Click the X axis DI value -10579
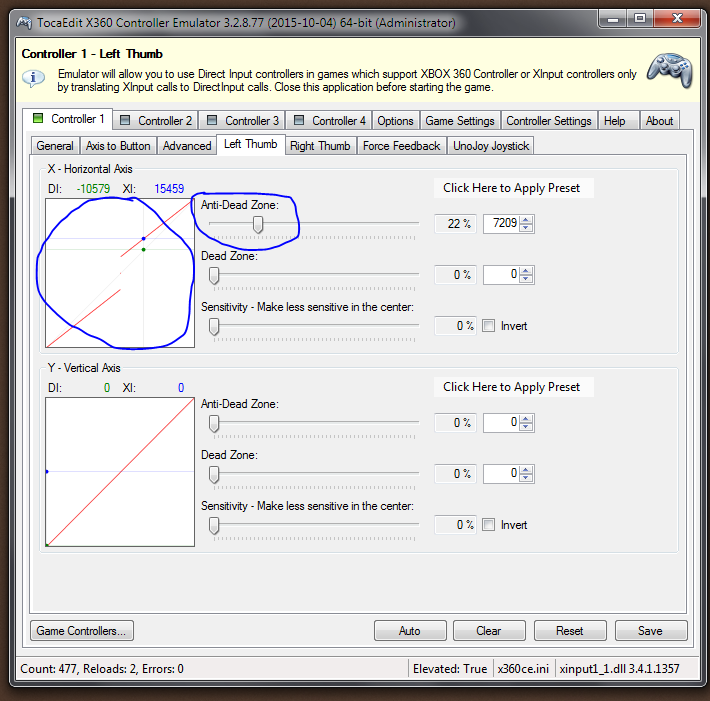 click(93, 189)
